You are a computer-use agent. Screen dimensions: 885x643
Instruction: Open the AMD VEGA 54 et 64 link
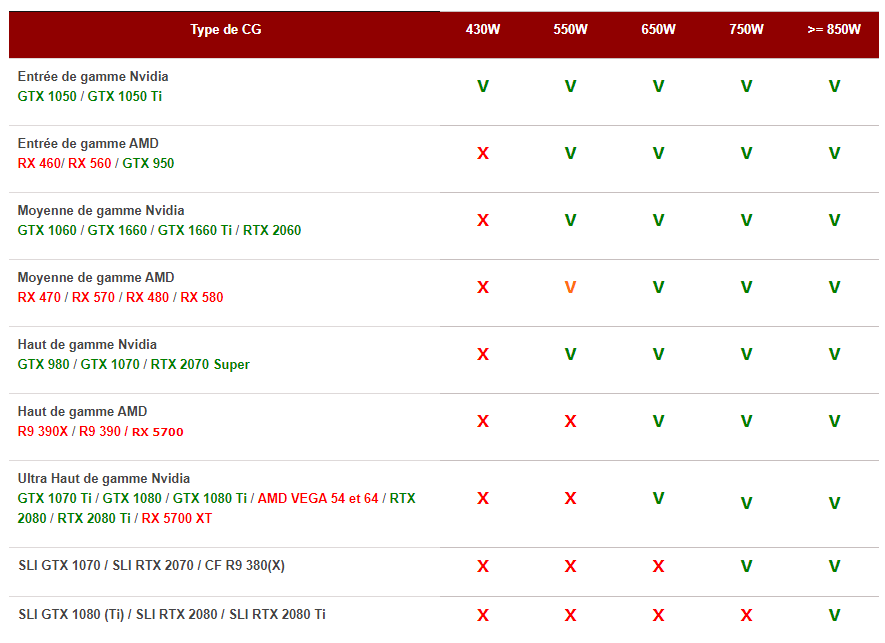pos(318,499)
